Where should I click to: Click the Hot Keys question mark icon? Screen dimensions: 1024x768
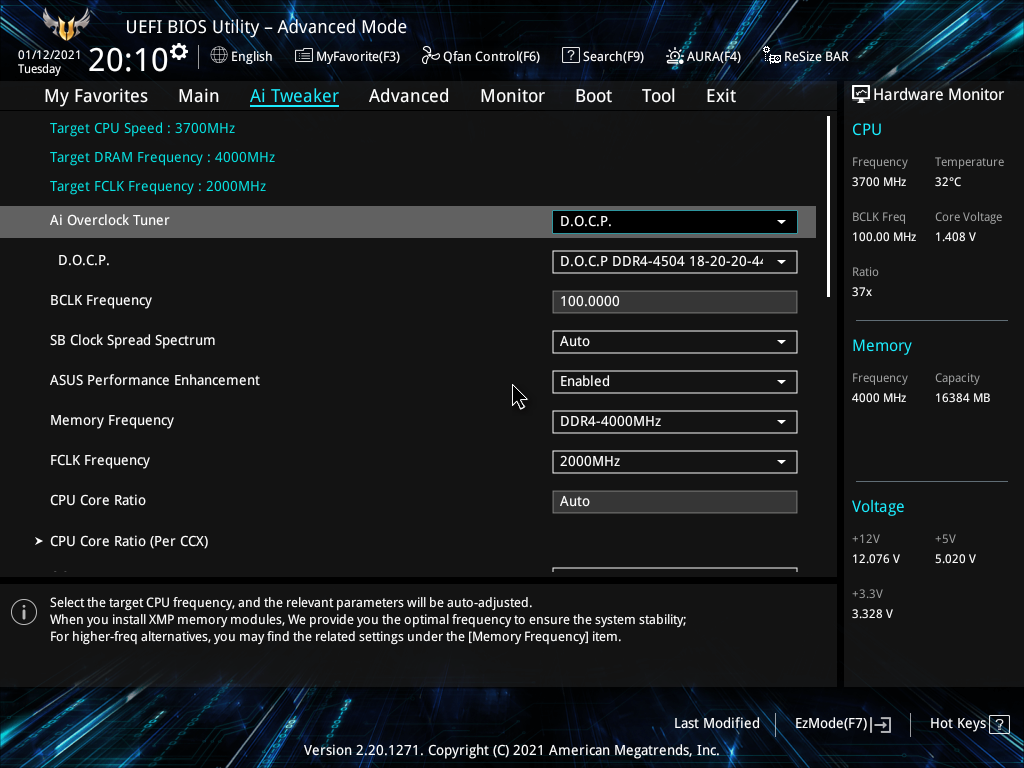click(x=998, y=724)
